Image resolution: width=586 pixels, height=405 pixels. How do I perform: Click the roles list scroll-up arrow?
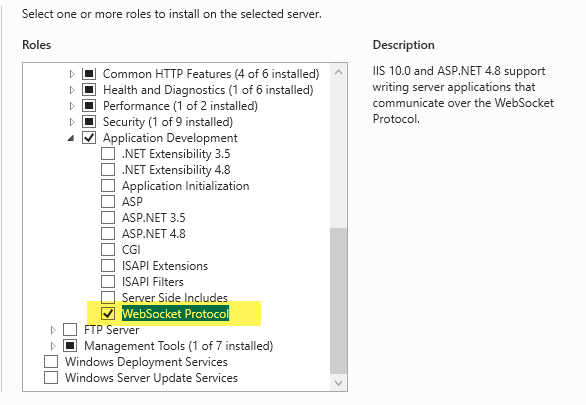pos(339,72)
